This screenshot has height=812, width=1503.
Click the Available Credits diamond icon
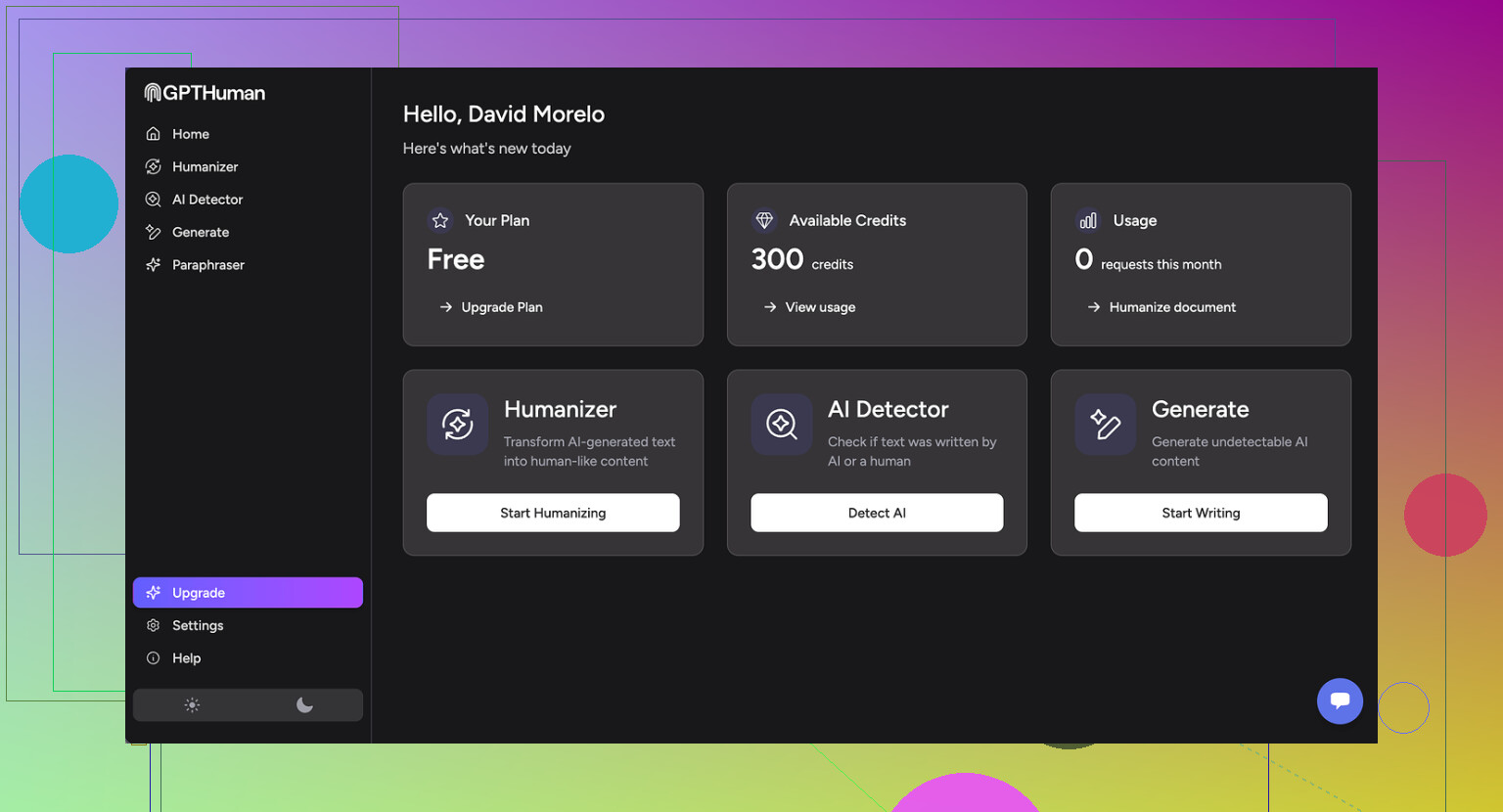click(764, 221)
